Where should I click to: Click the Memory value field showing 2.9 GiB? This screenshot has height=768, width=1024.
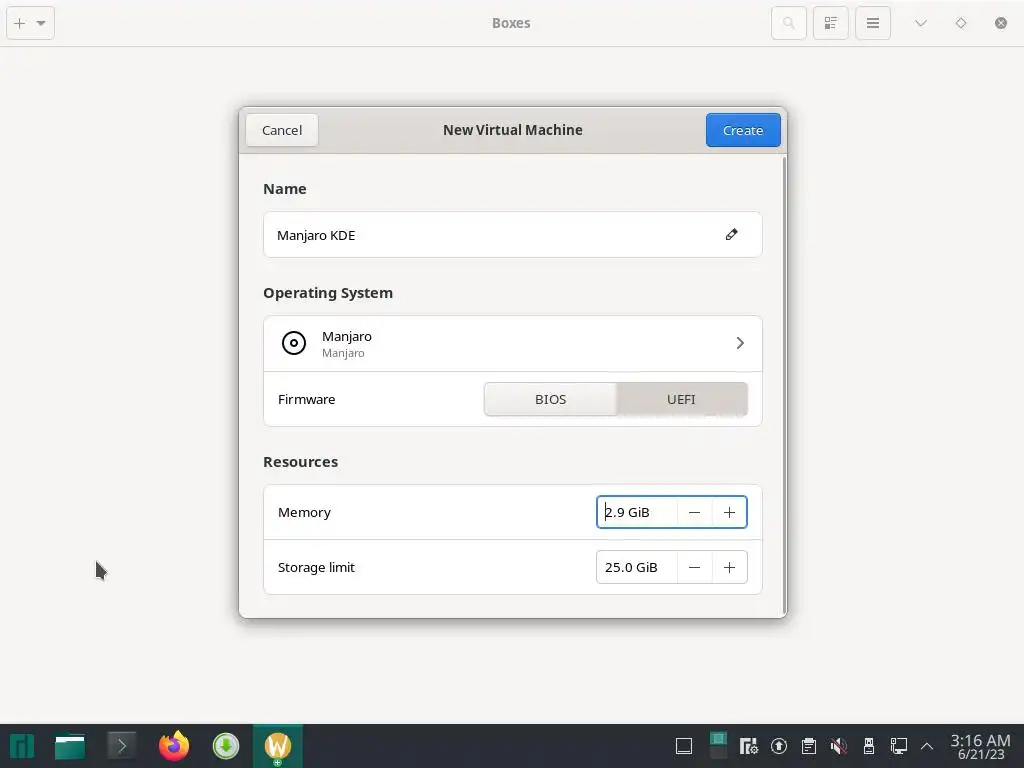coord(637,512)
